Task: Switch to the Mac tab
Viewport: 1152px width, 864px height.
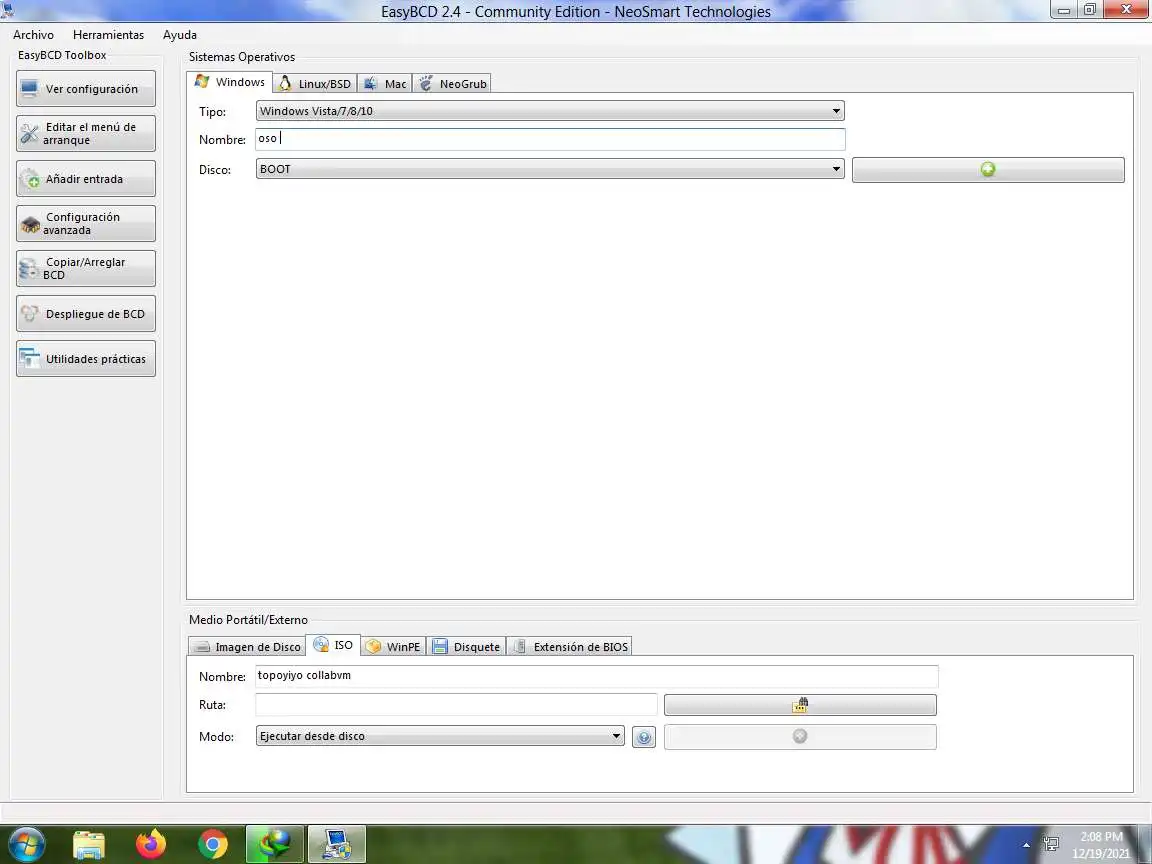Action: (x=385, y=84)
